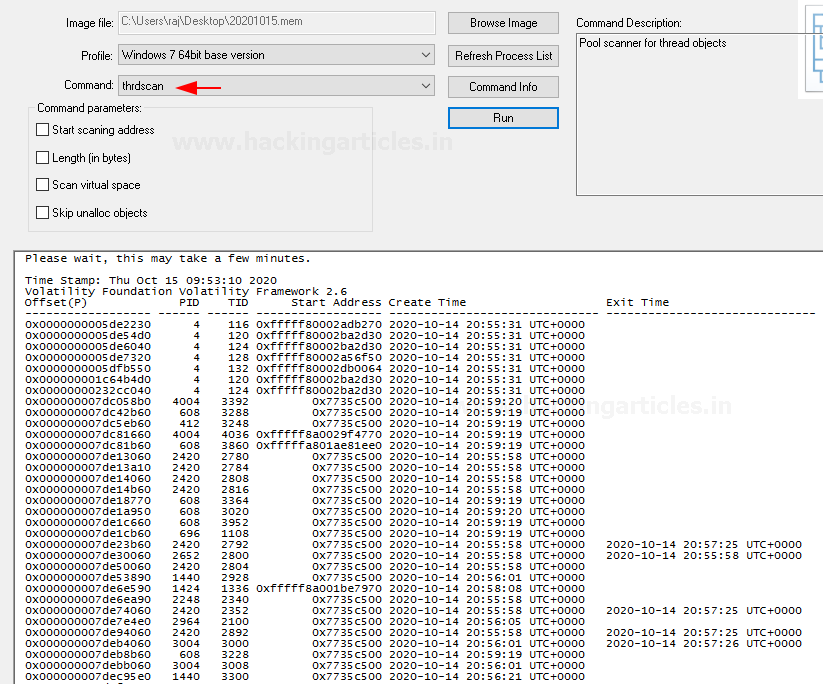Click Refresh Process List
Screen dimensions: 823x684
click(x=503, y=55)
